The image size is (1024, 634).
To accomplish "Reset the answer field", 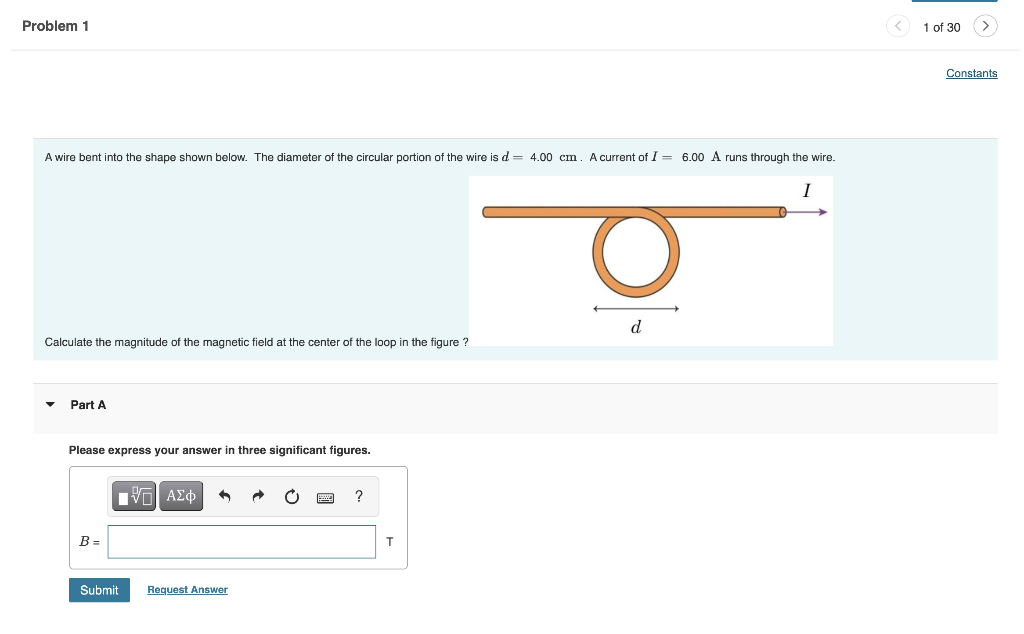I will (291, 495).
